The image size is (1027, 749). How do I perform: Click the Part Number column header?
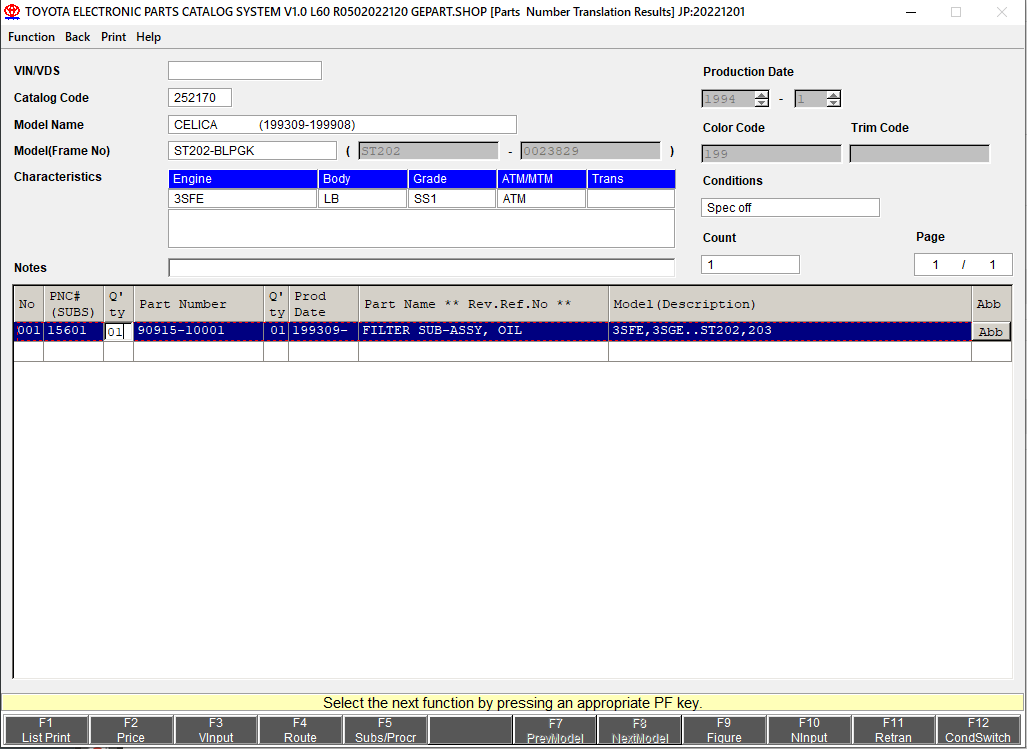[198, 304]
